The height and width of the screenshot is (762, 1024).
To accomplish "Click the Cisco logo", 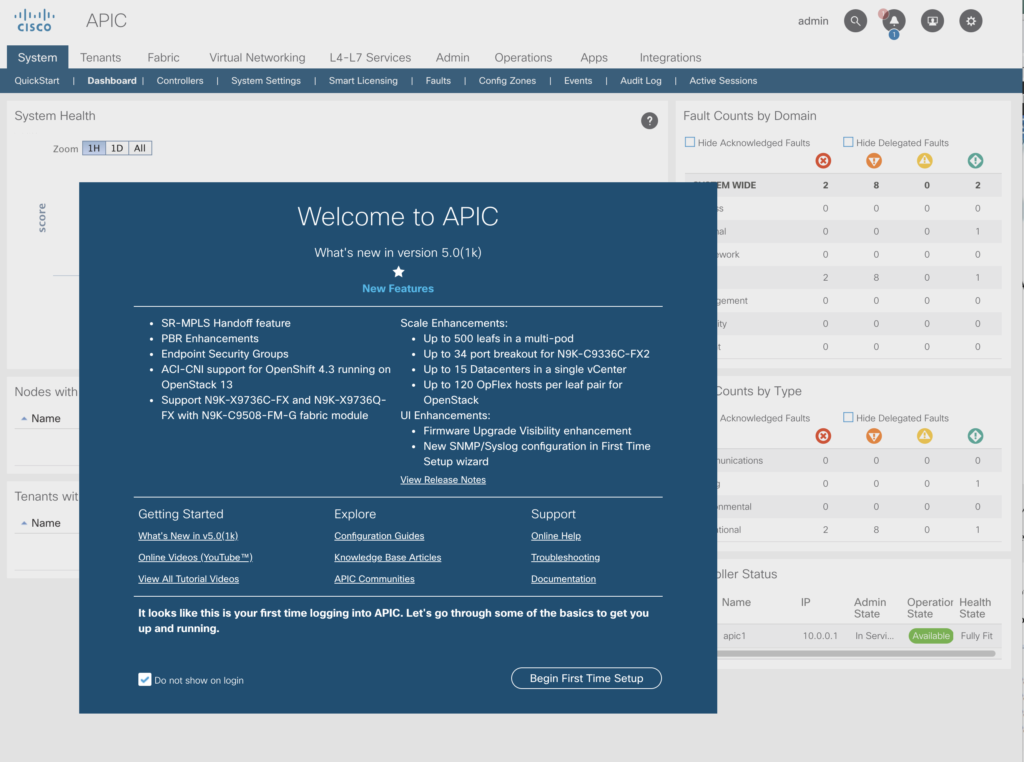I will tap(34, 20).
